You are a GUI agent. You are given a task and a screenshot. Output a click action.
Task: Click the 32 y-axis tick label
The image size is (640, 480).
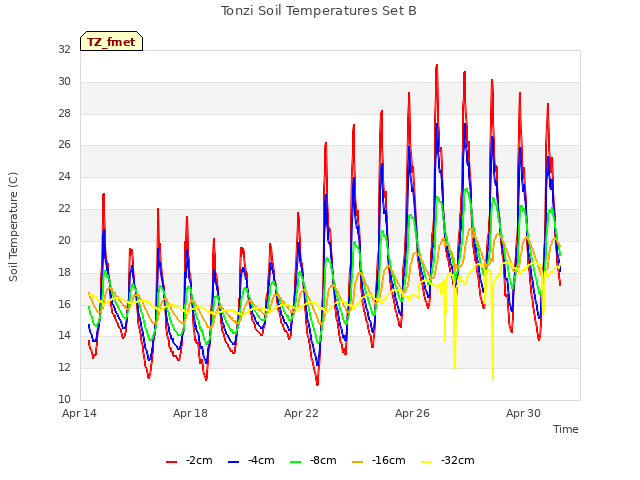(x=64, y=50)
